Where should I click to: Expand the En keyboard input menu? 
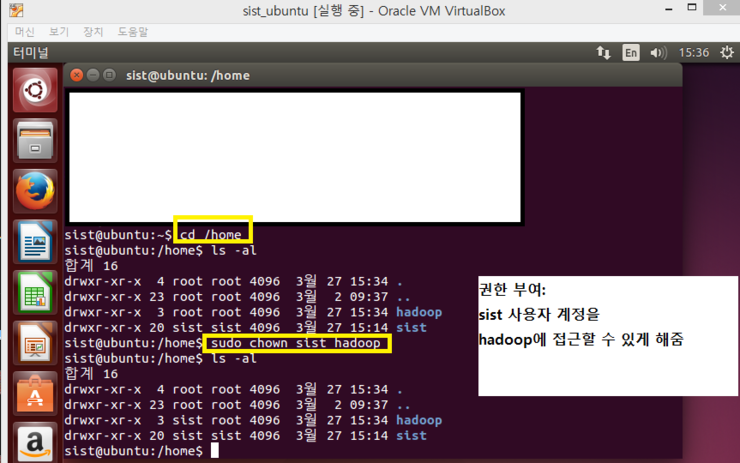tap(631, 52)
